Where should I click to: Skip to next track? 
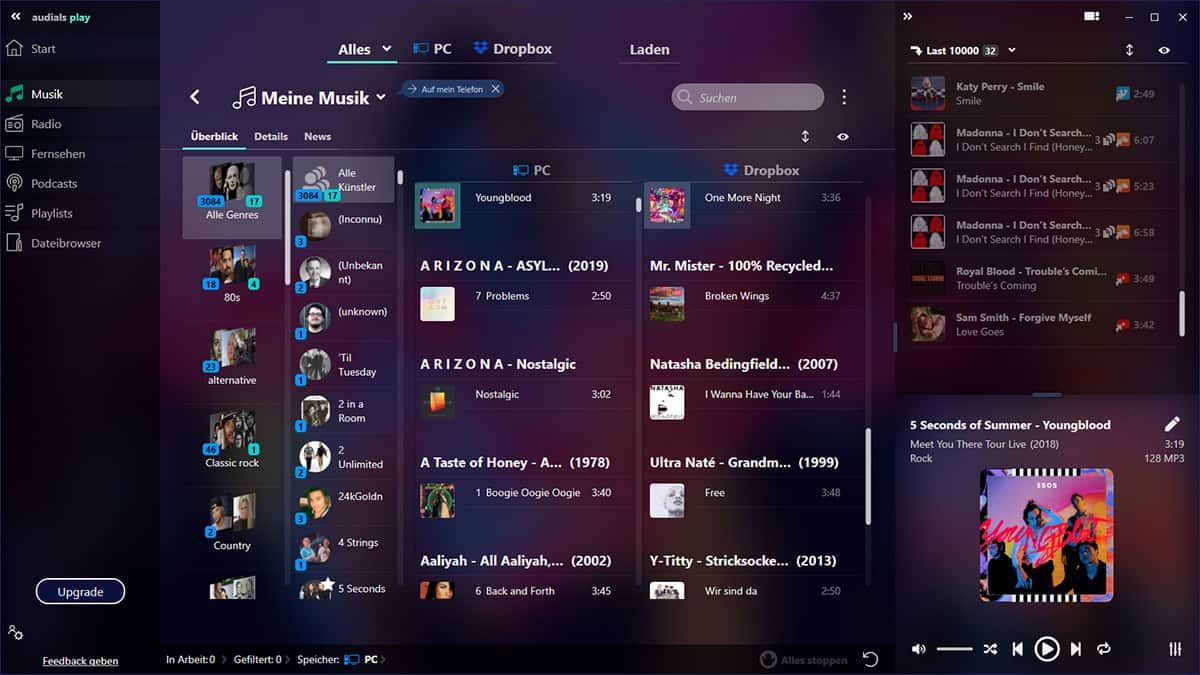(x=1076, y=649)
